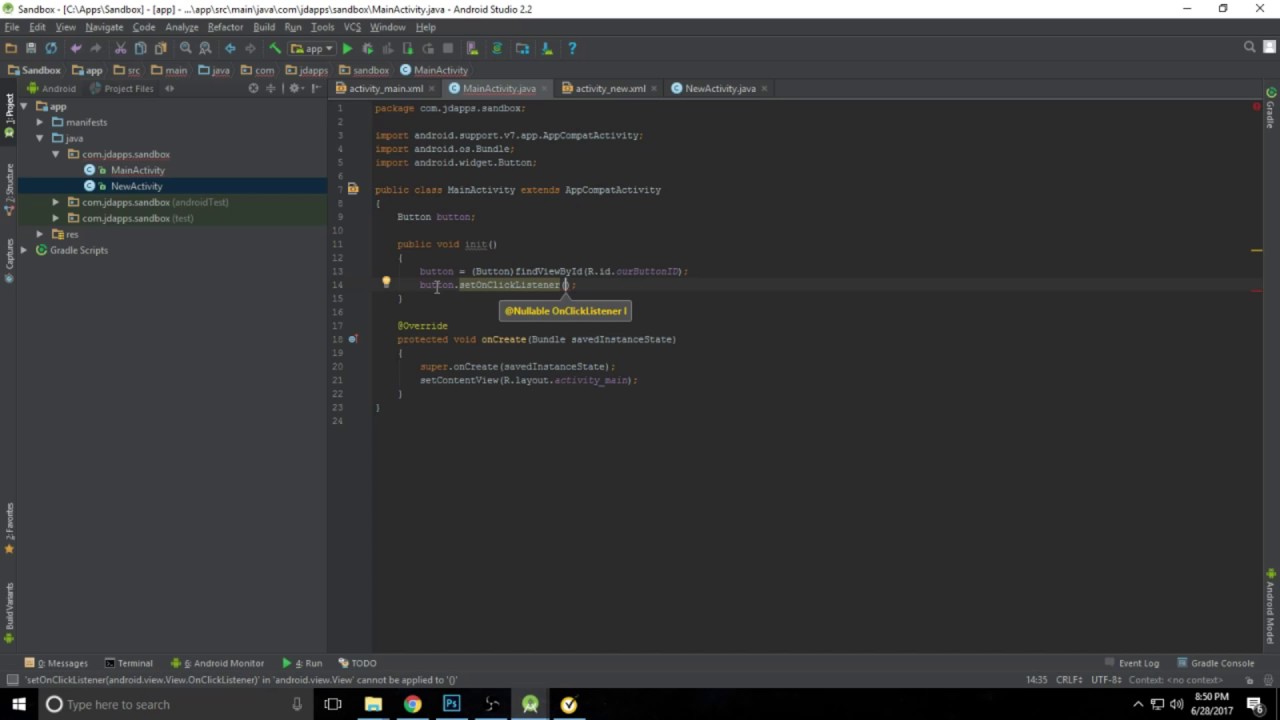Viewport: 1280px width, 720px height.
Task: Expand the res folder
Action: pos(40,234)
